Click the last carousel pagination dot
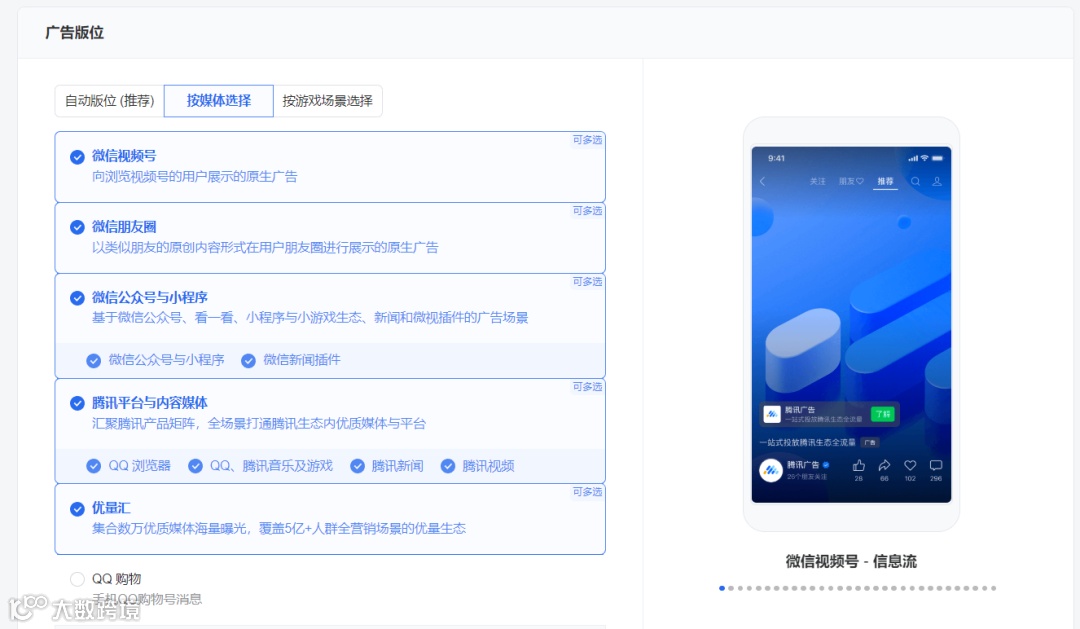The width and height of the screenshot is (1080, 629). click(x=993, y=588)
